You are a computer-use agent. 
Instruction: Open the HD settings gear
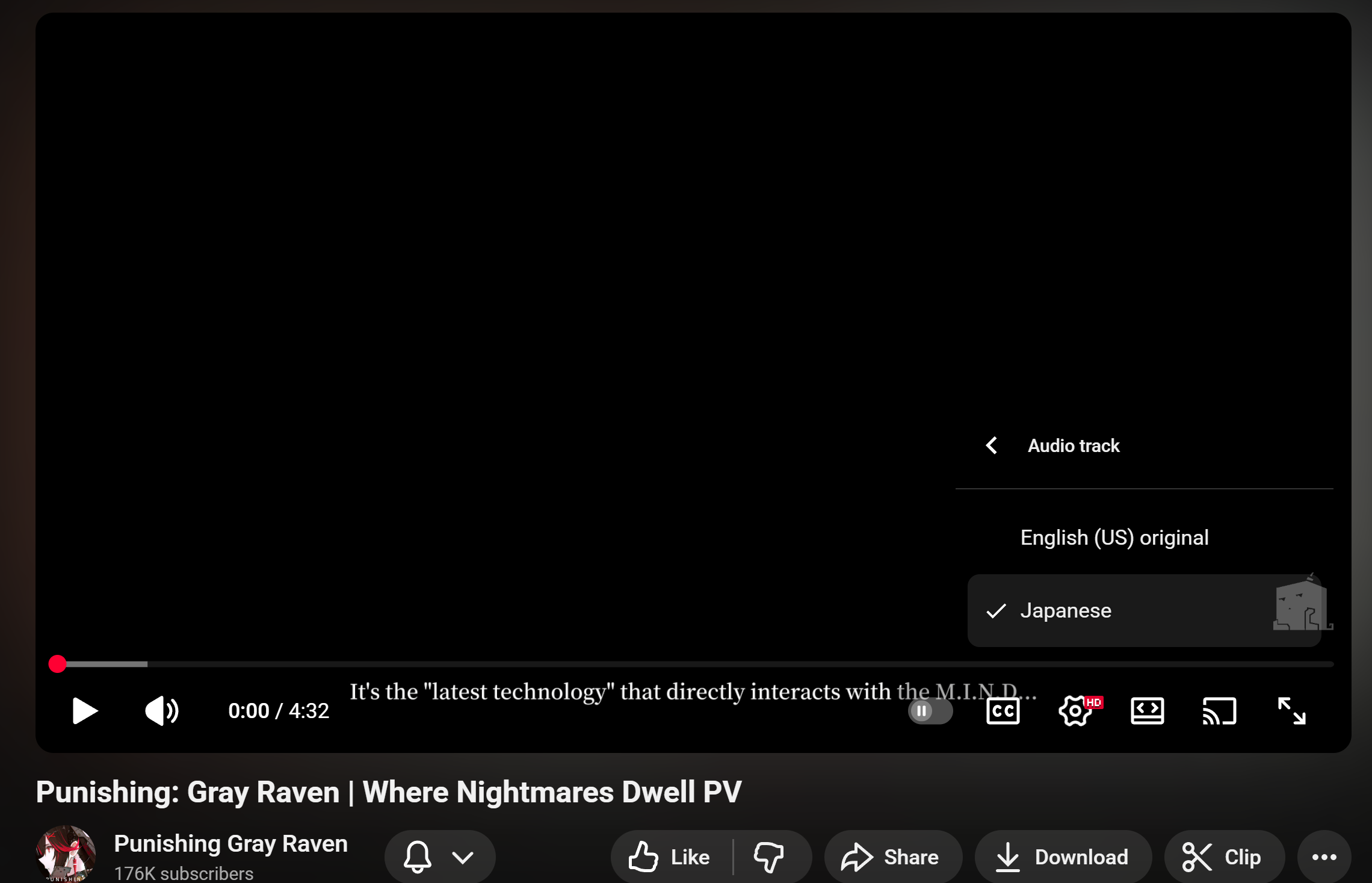[x=1076, y=711]
